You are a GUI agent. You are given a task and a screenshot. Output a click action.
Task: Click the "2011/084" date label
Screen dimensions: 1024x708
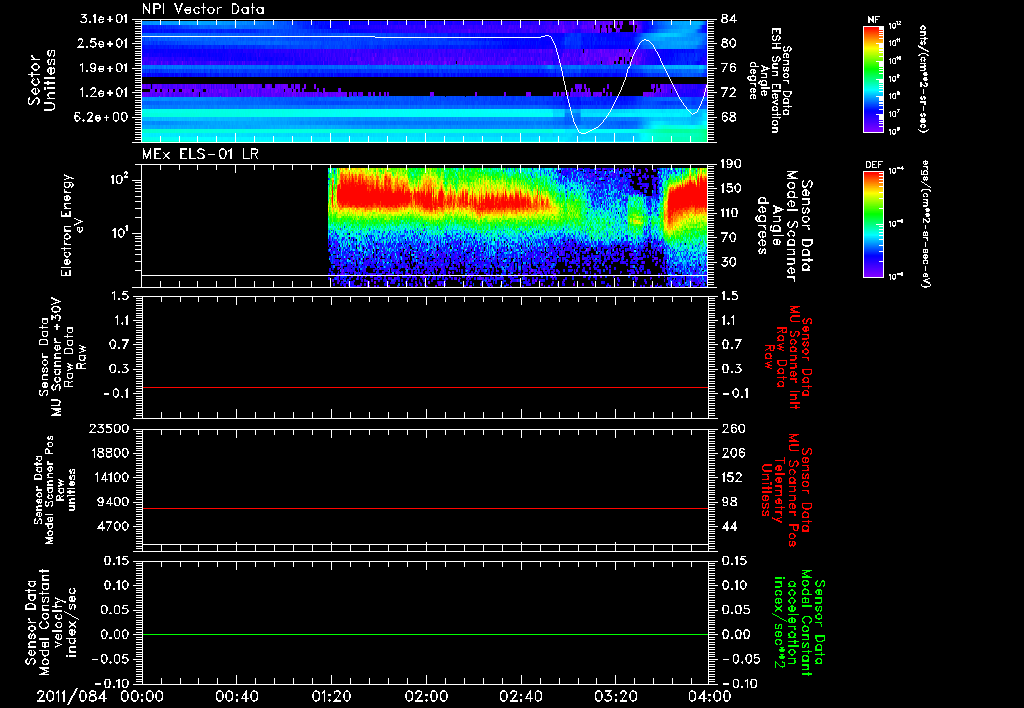(71, 696)
